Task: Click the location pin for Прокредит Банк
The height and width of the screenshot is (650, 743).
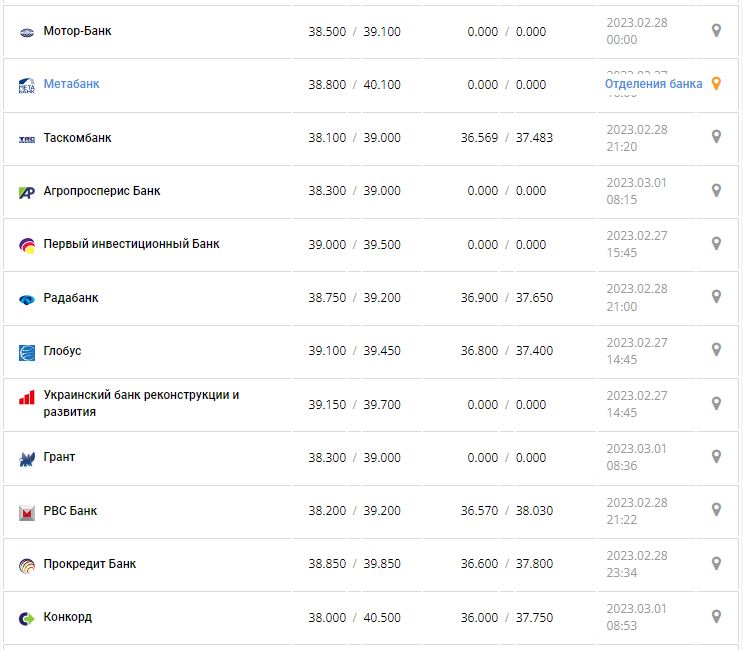Action: (716, 564)
